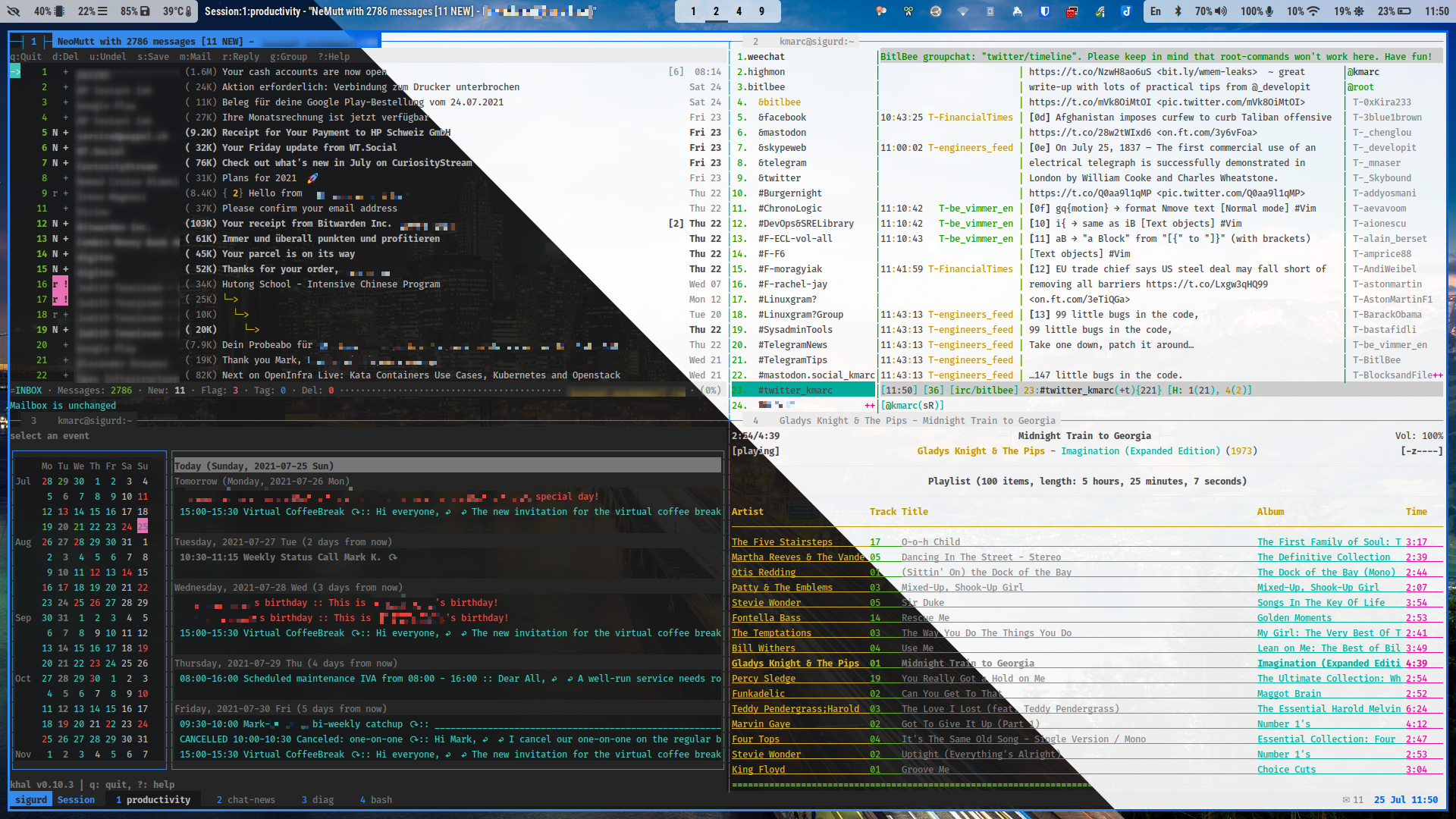Switch to chat-news tmux window

point(245,799)
